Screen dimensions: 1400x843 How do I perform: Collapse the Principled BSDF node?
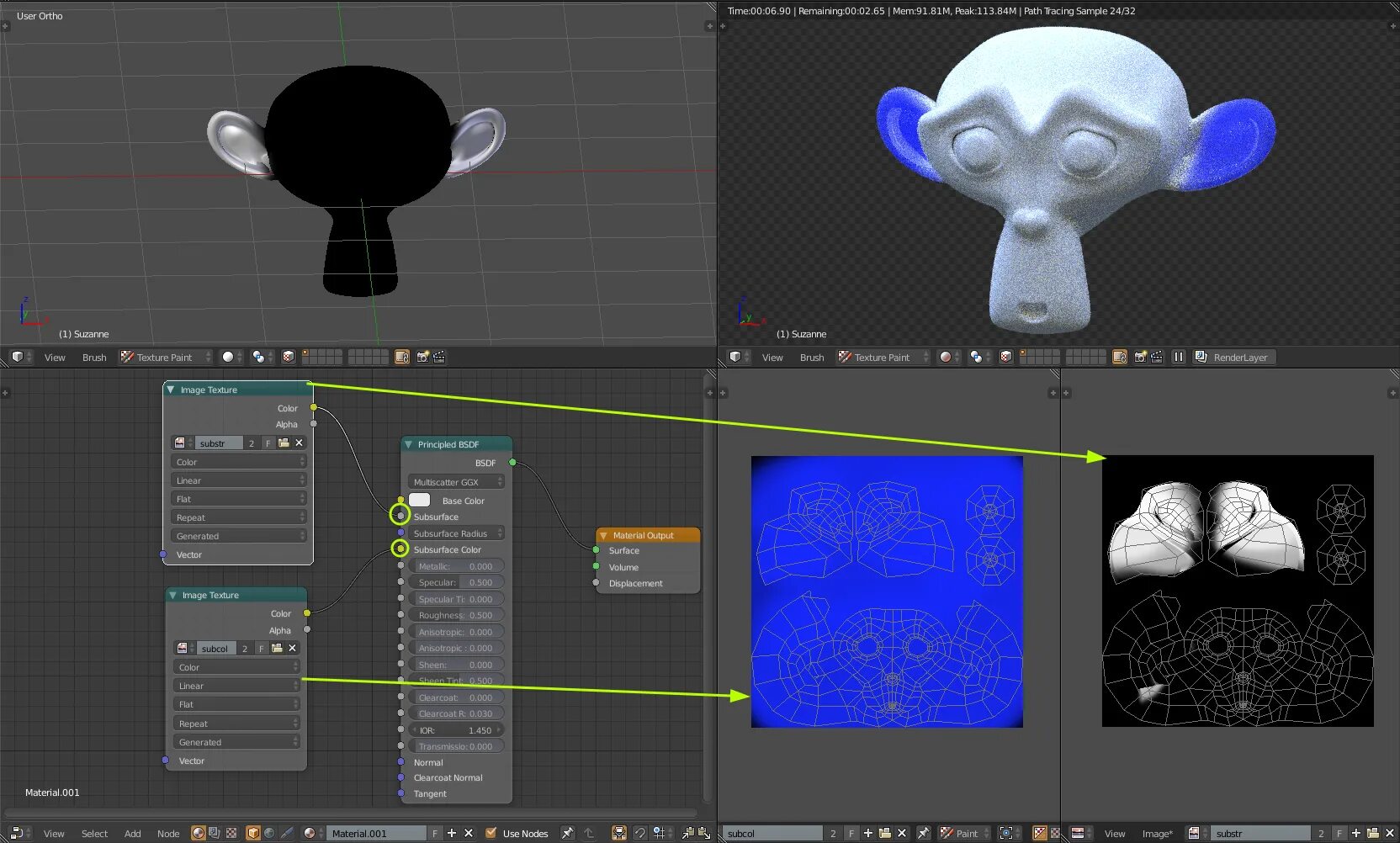point(408,444)
